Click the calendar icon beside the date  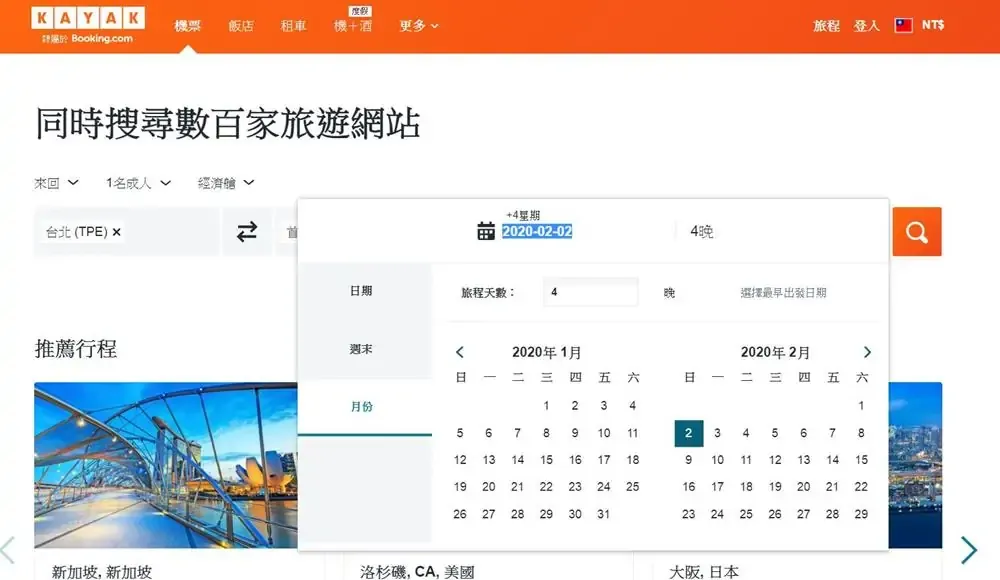(x=486, y=231)
